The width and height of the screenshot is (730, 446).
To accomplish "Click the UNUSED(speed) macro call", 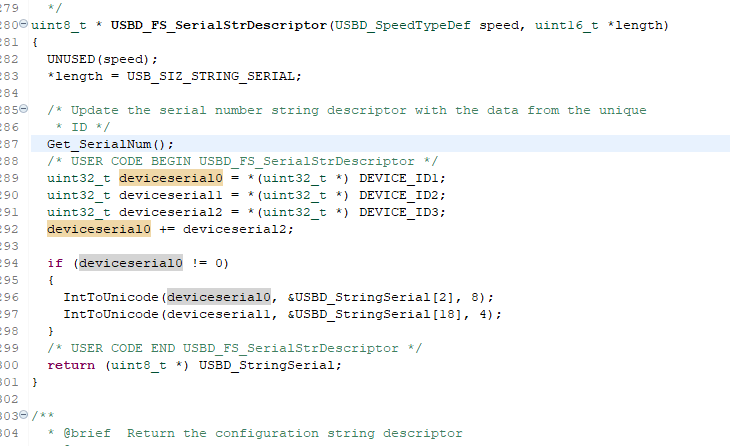I will coord(90,59).
